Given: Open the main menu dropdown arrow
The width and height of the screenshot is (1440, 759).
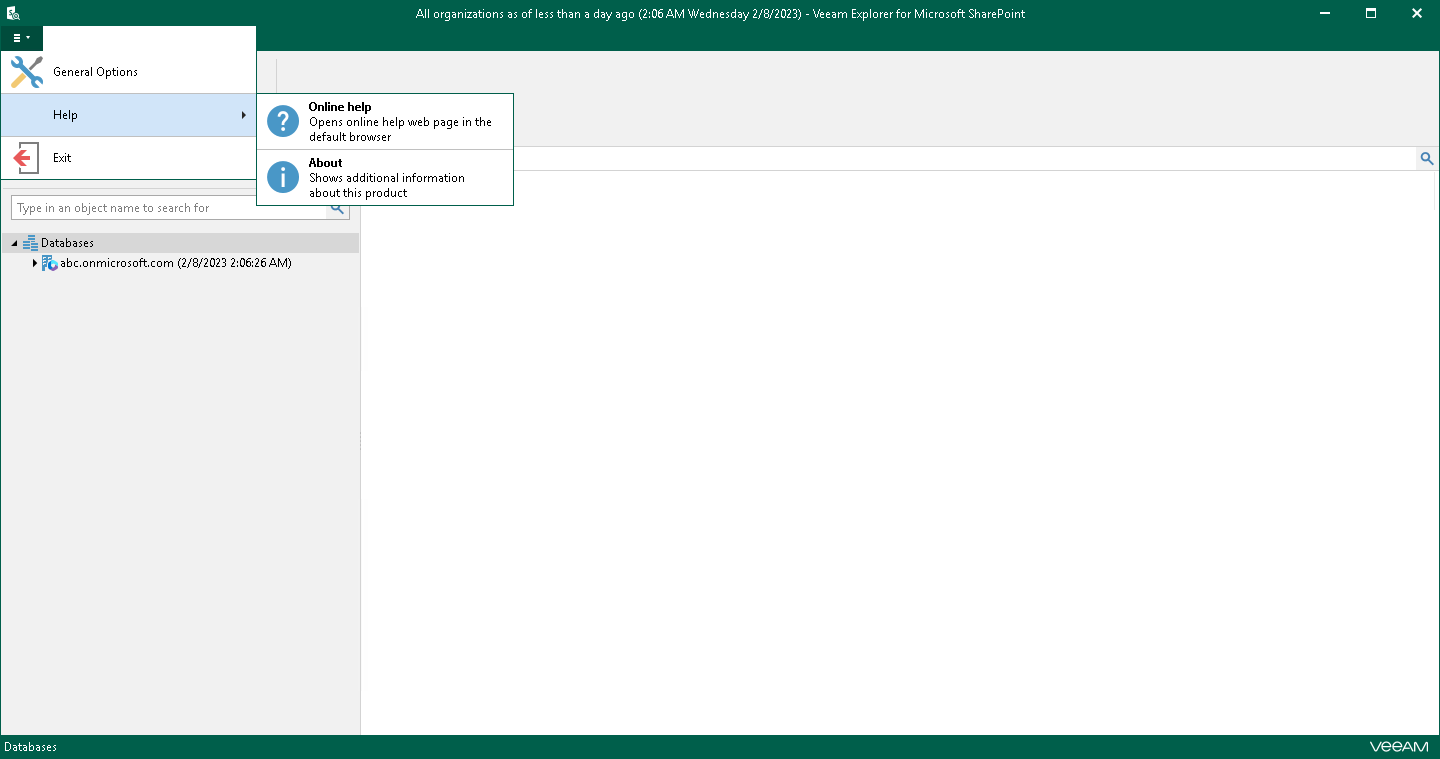Looking at the screenshot, I should tap(30, 37).
